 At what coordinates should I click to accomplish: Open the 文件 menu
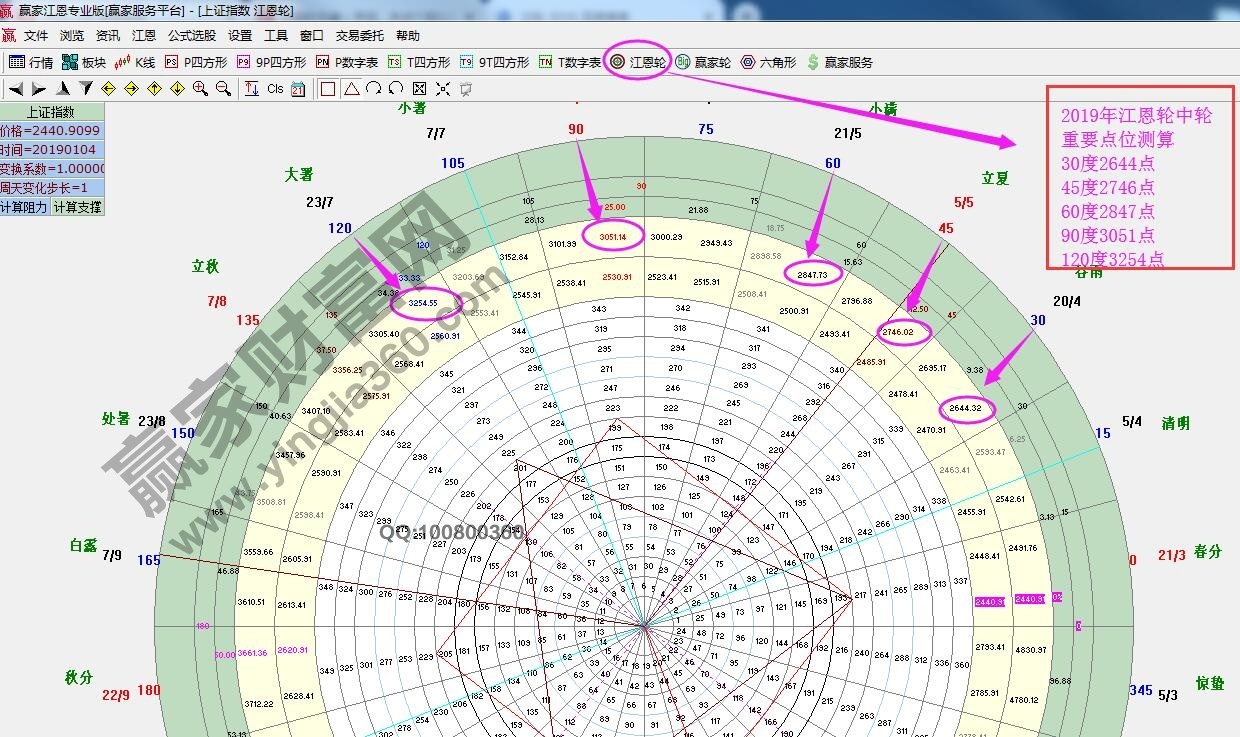point(36,35)
